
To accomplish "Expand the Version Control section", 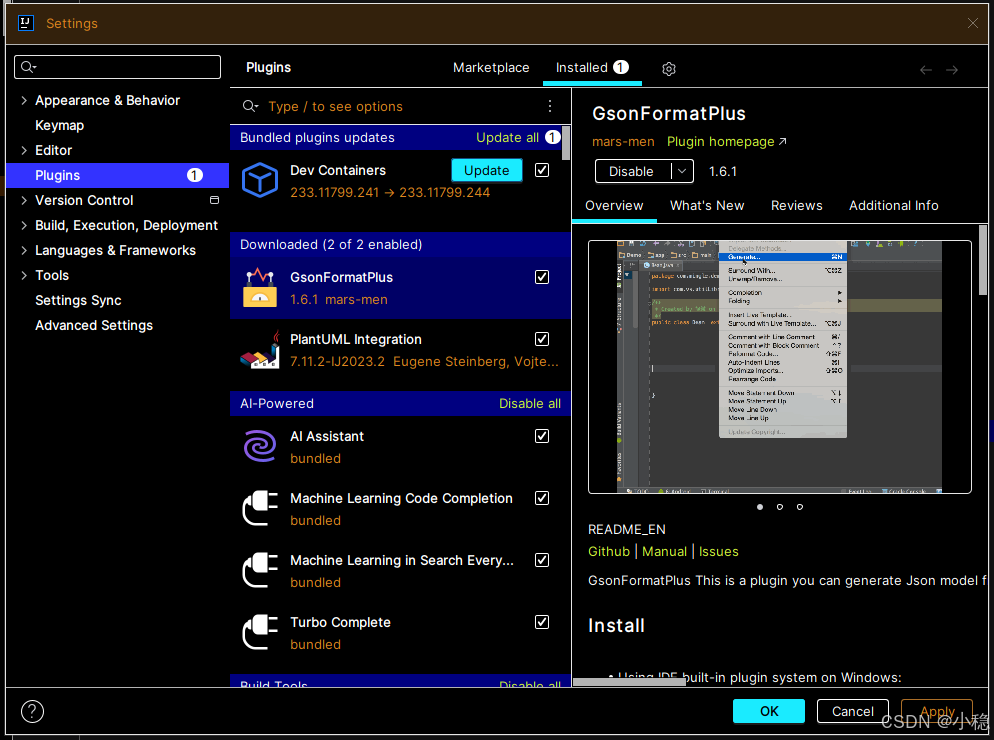I will pos(24,200).
